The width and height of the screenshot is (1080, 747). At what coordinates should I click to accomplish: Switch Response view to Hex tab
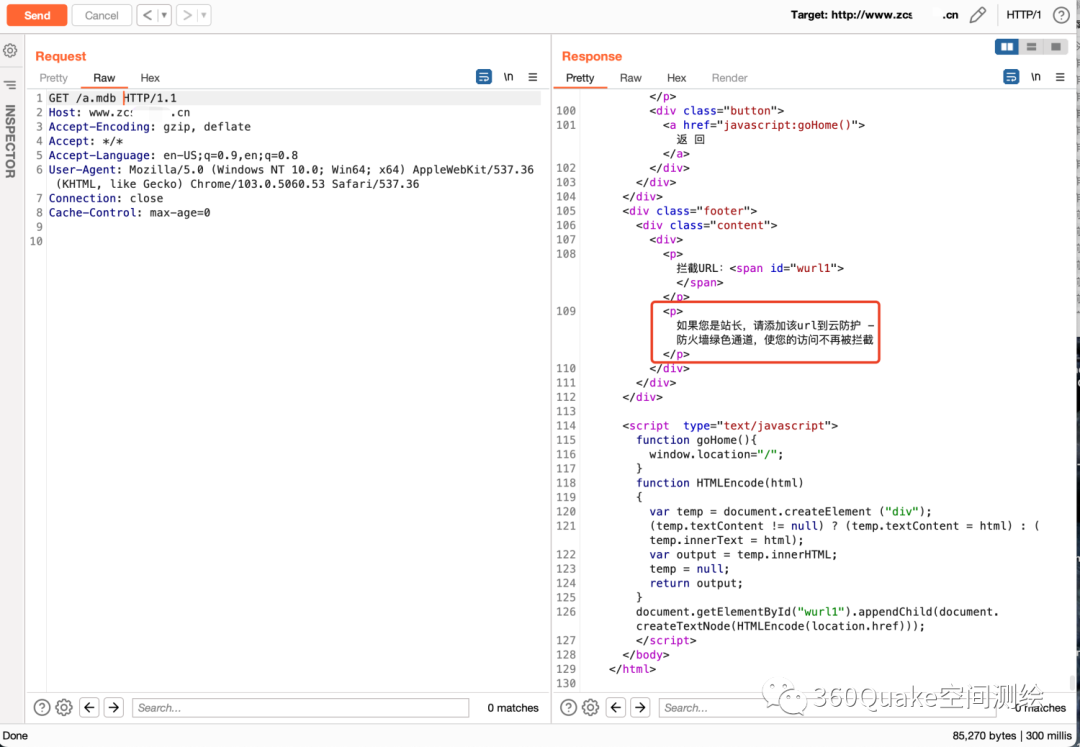coord(676,78)
